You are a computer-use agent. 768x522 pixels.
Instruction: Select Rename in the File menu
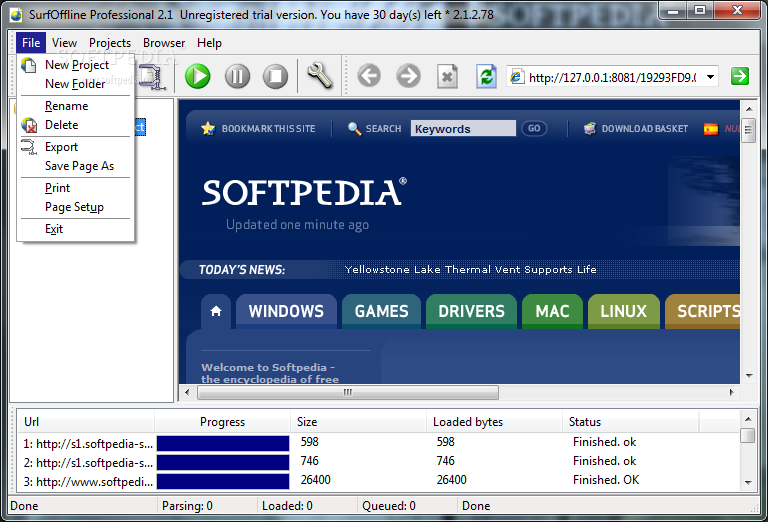(x=76, y=106)
